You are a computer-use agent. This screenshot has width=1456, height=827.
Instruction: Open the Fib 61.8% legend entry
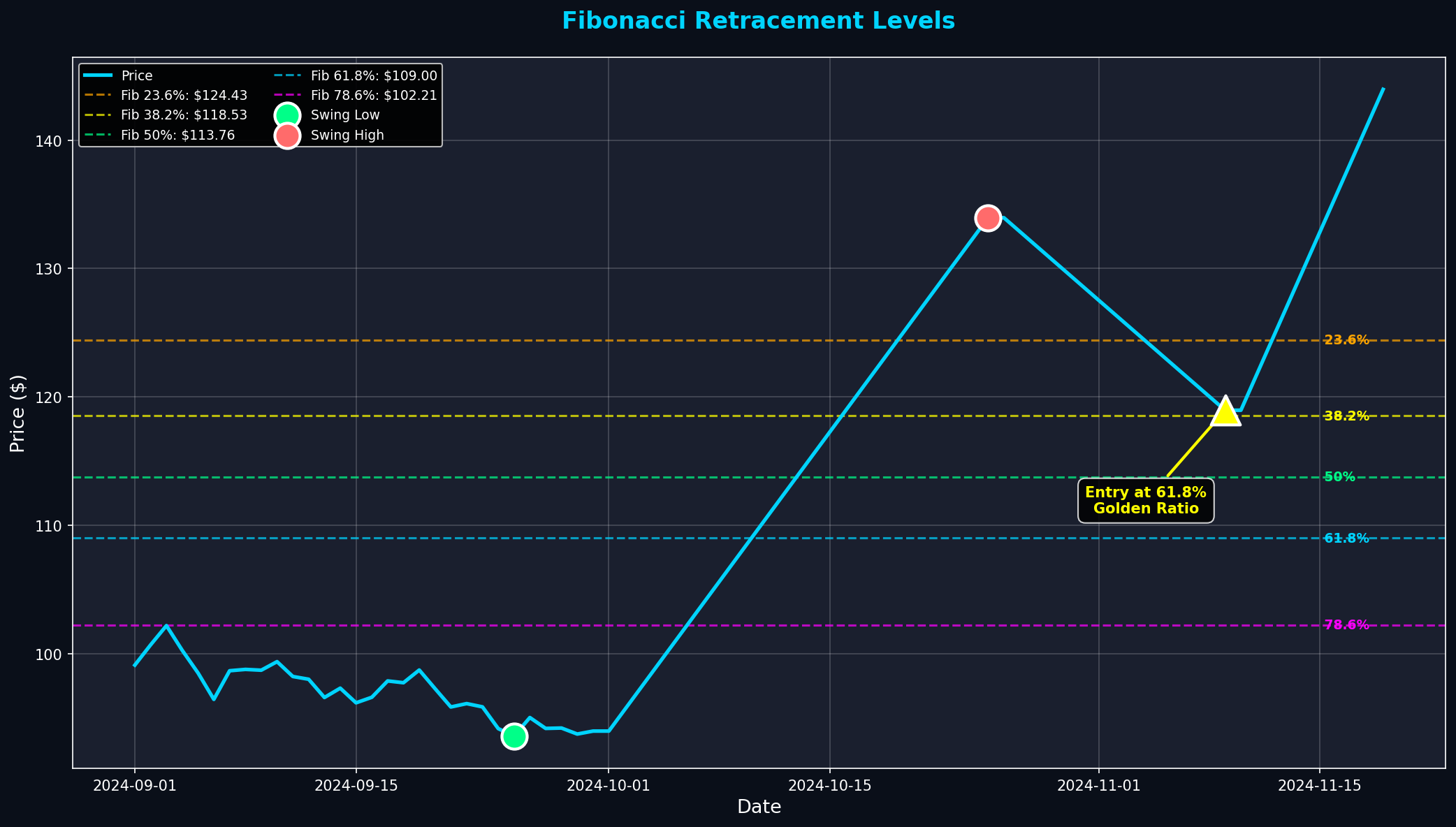coord(372,75)
